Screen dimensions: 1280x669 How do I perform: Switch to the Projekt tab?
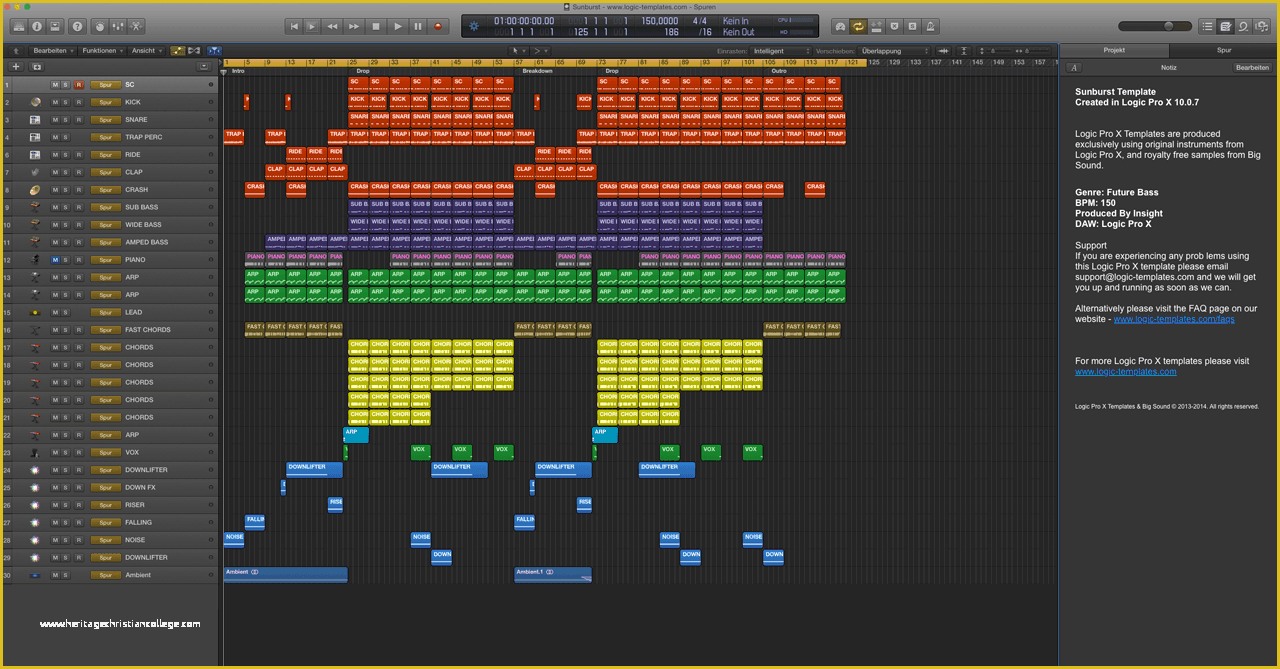[x=1114, y=50]
